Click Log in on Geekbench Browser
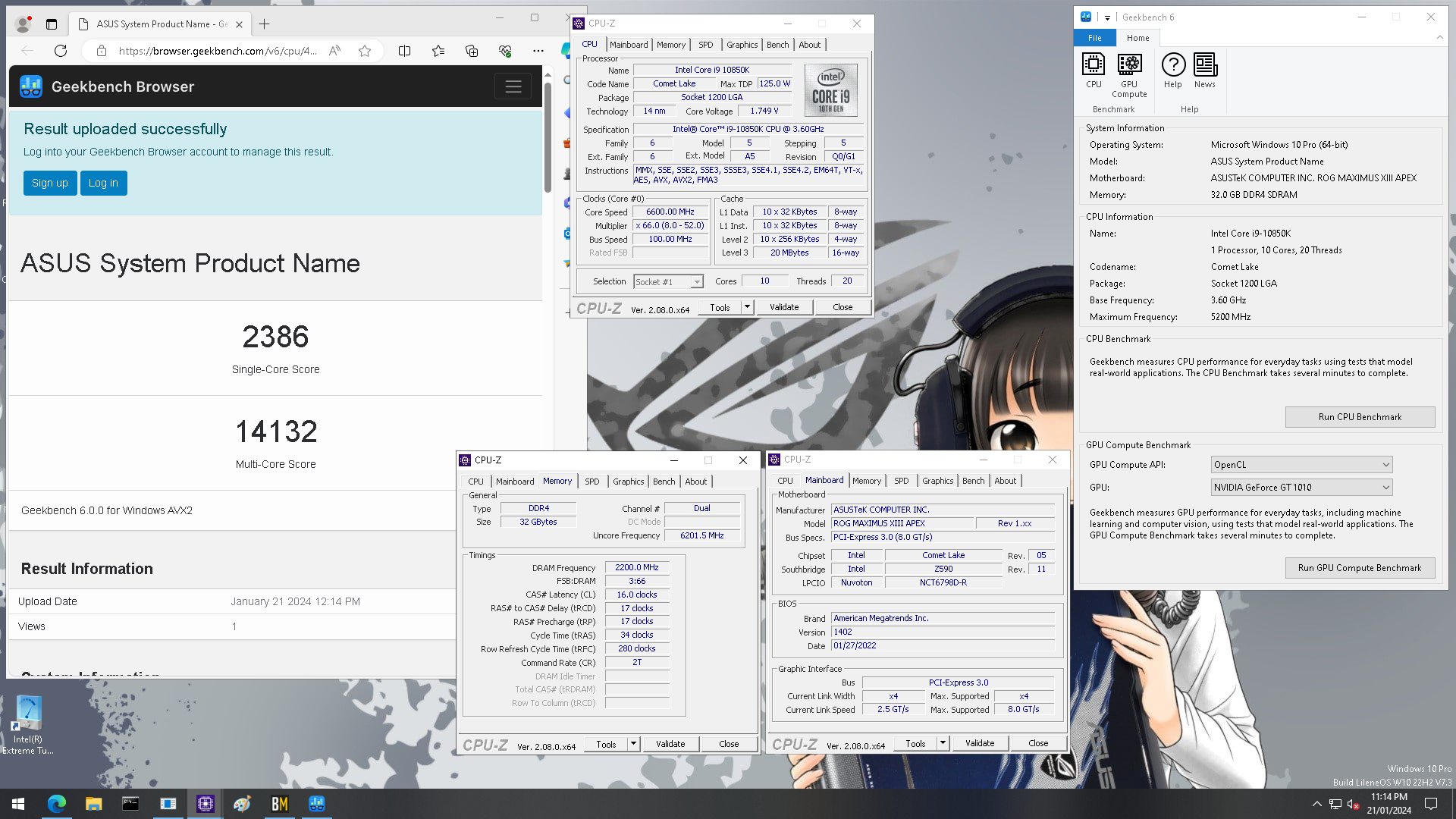Image resolution: width=1456 pixels, height=819 pixels. [x=103, y=183]
